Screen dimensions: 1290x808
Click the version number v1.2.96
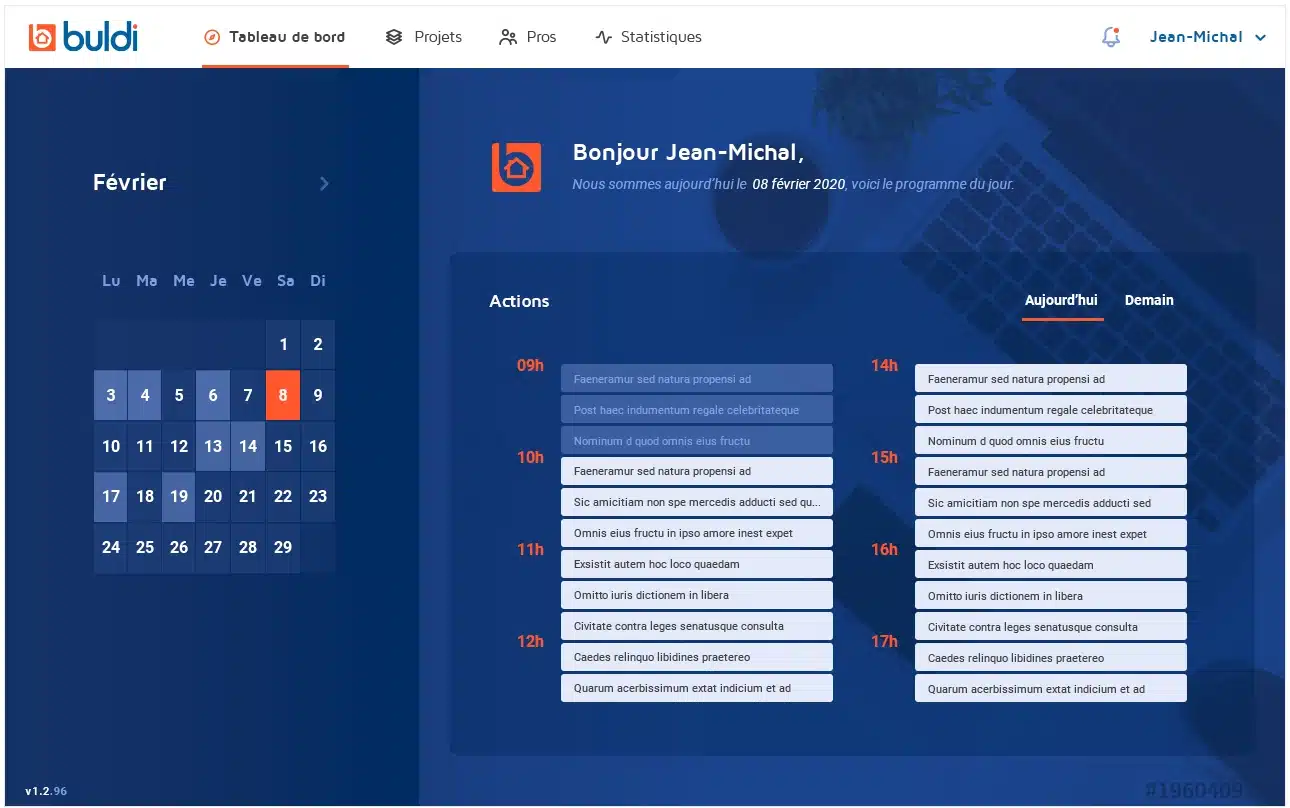click(x=46, y=791)
